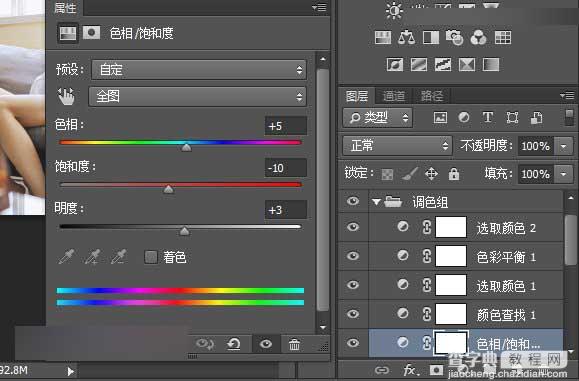Viewport: 579px width, 381px height.
Task: Open the 属性 panel flyout menu
Action: 319,7
